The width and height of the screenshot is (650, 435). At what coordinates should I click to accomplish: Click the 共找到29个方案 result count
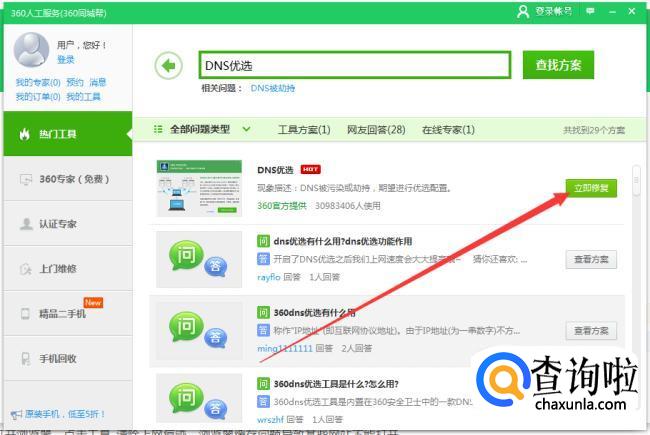coord(594,130)
